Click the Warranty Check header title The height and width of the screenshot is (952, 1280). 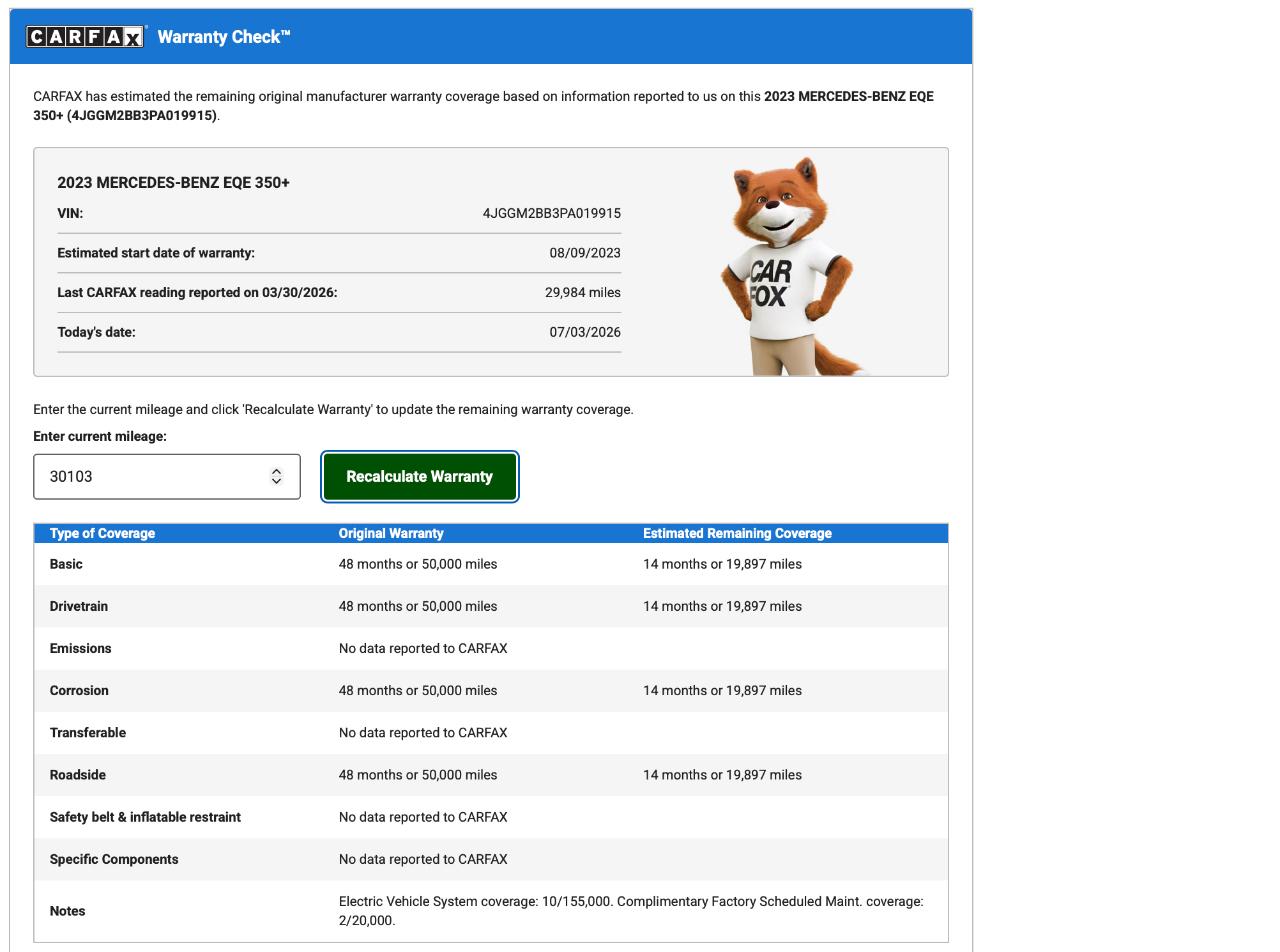pos(224,37)
